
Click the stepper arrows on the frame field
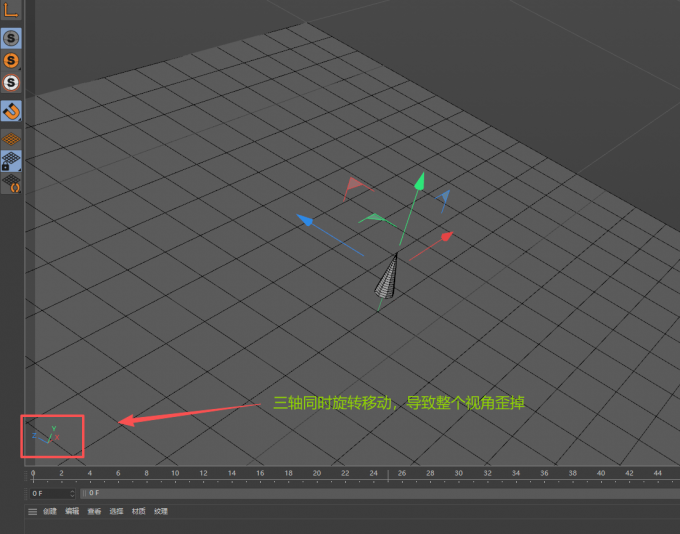72,494
